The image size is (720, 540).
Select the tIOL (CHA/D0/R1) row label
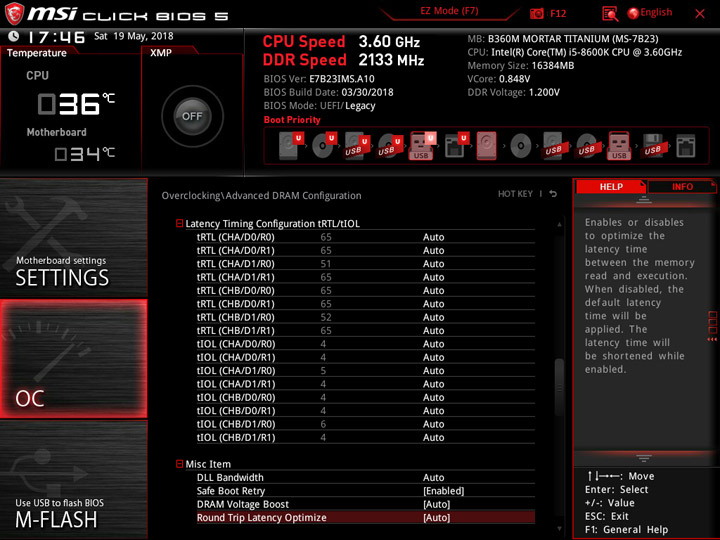pos(236,357)
